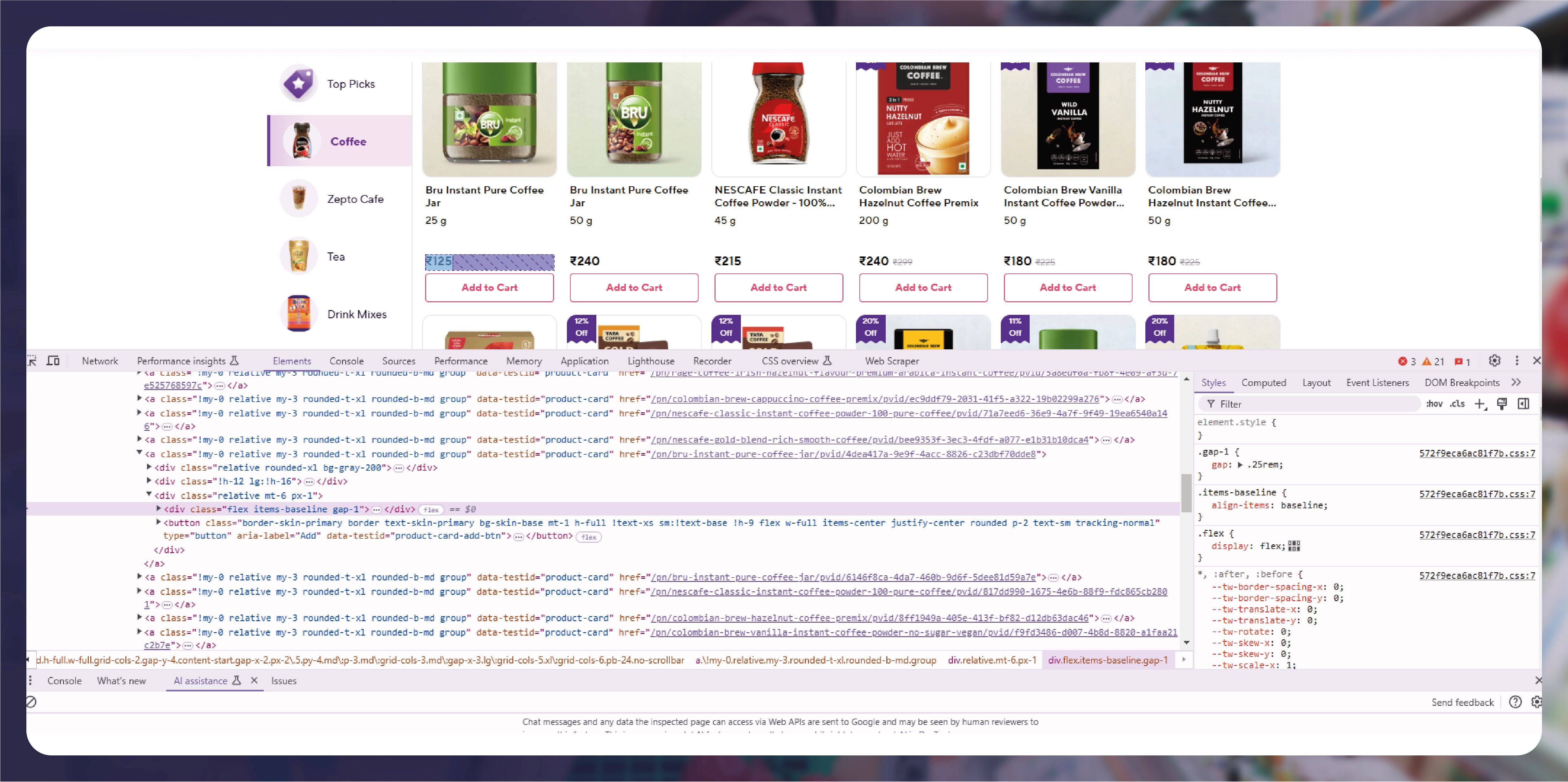Add NESCAFE Classic Instant Coffee to cart
This screenshot has height=782, width=1568.
tap(779, 287)
